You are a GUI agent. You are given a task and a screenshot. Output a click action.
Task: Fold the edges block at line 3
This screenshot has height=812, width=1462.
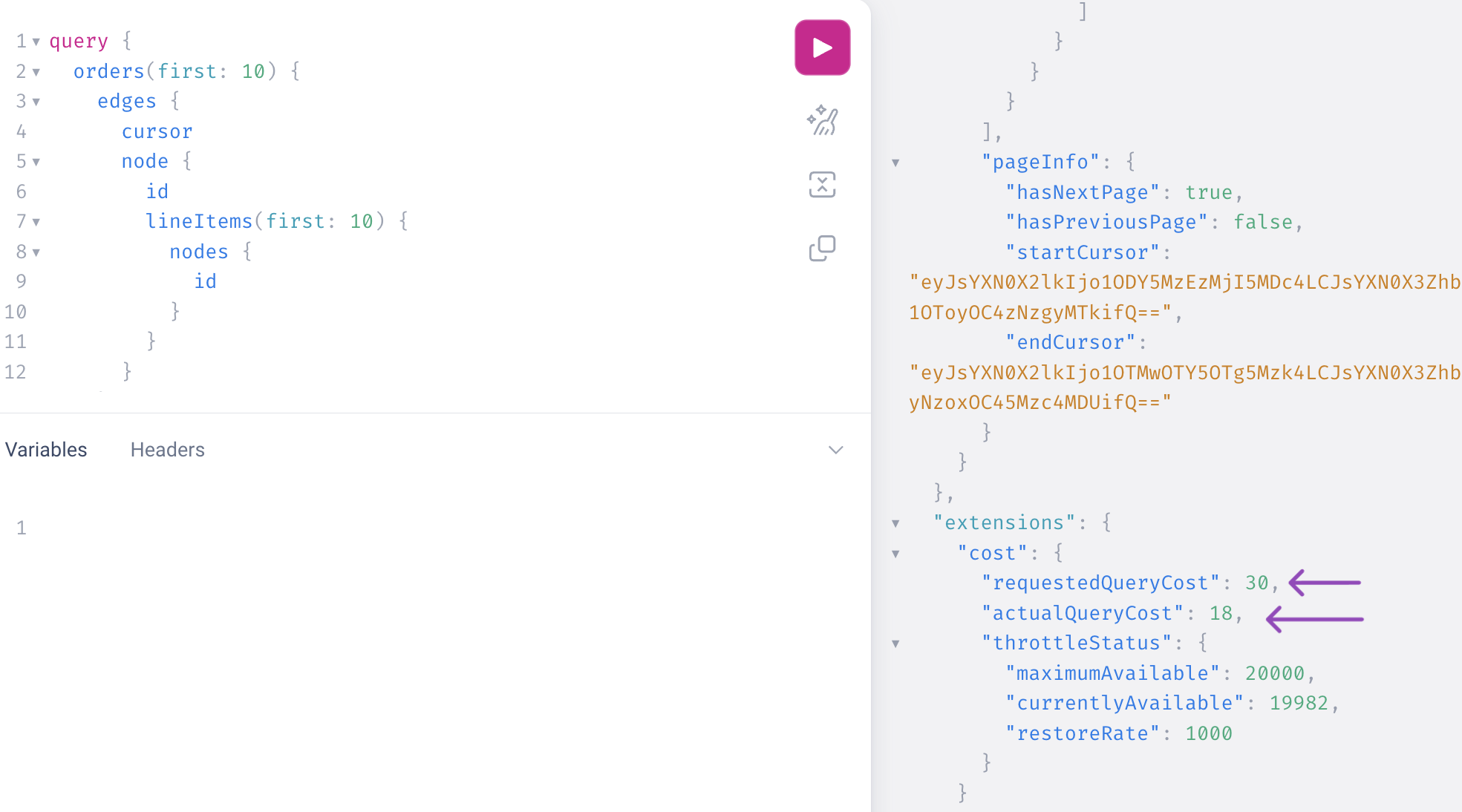36,102
